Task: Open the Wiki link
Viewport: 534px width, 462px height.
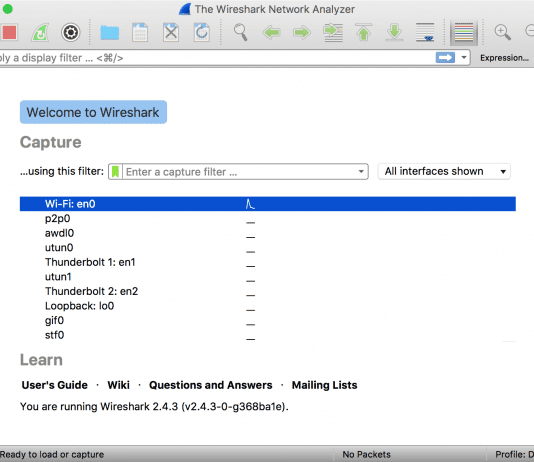Action: [119, 385]
